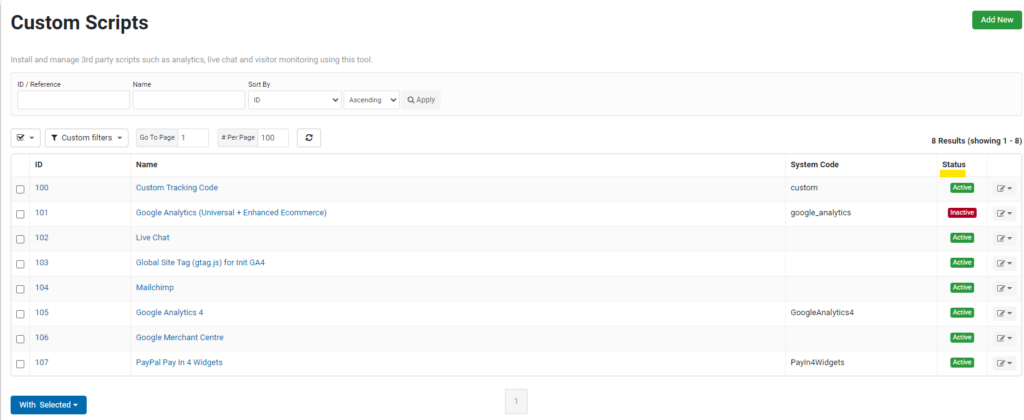Open the With Selected dropdown
Screen dimensions: 1024x420
[48, 405]
